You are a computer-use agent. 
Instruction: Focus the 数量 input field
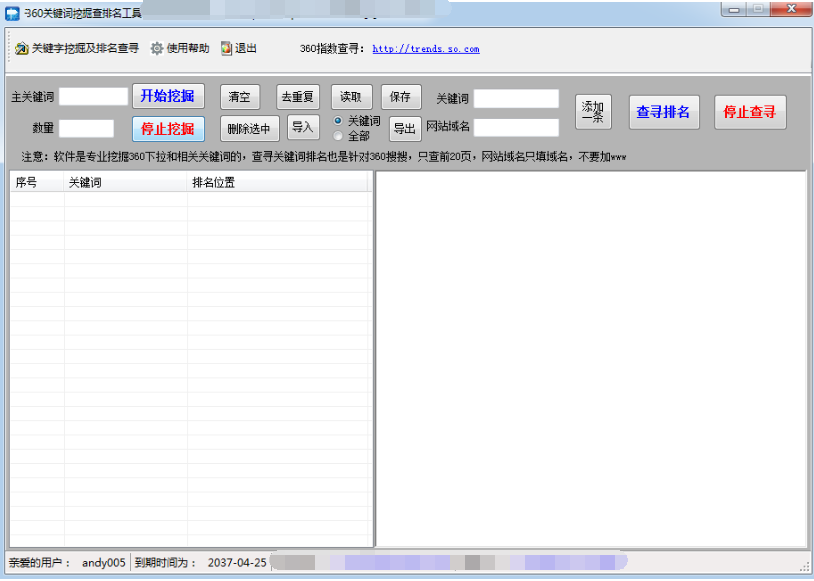tap(86, 128)
